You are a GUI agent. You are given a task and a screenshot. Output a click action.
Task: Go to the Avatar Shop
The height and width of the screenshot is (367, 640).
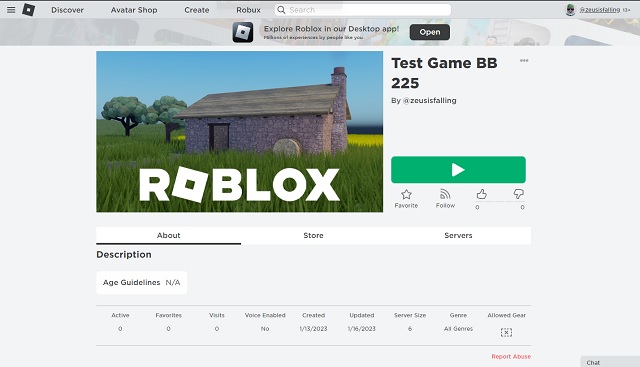[x=134, y=10]
